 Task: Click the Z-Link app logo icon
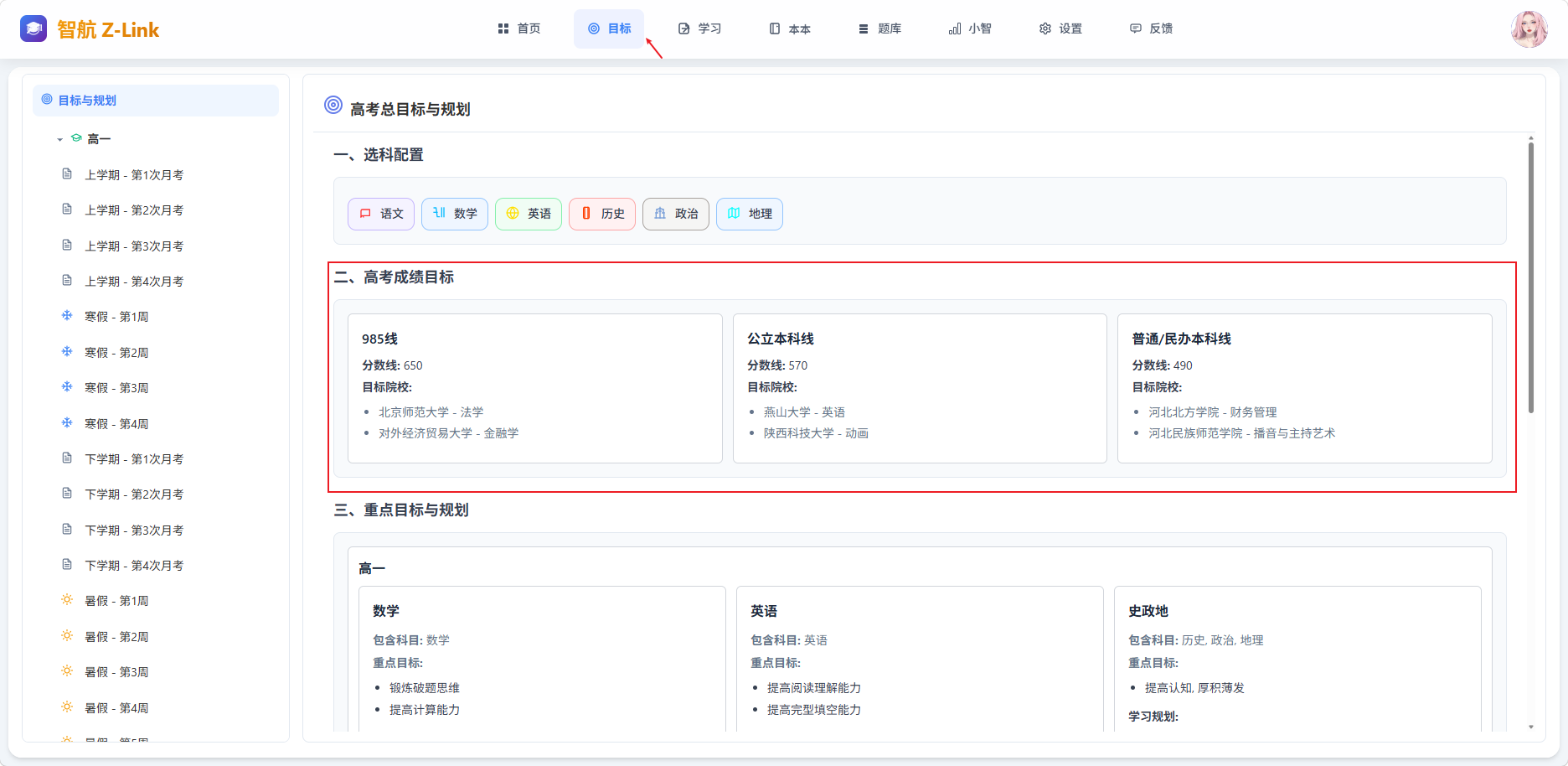coord(34,28)
